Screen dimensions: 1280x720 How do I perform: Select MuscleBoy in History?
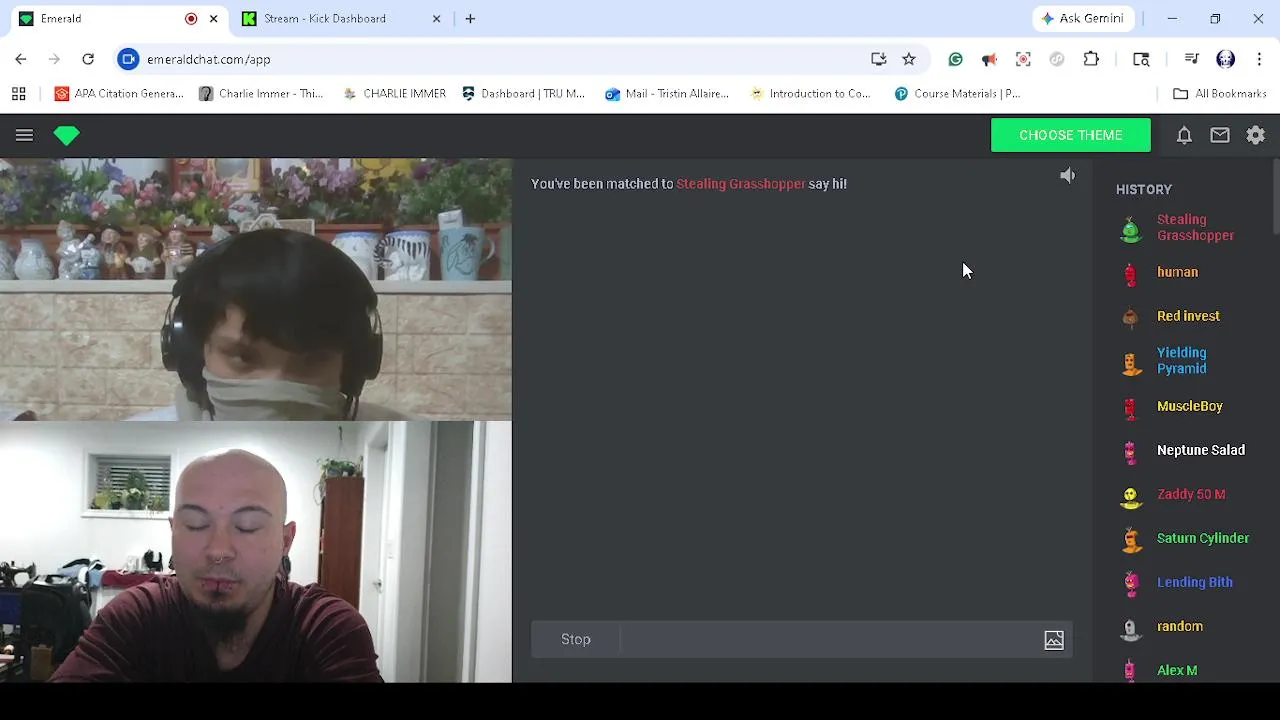pyautogui.click(x=1189, y=406)
